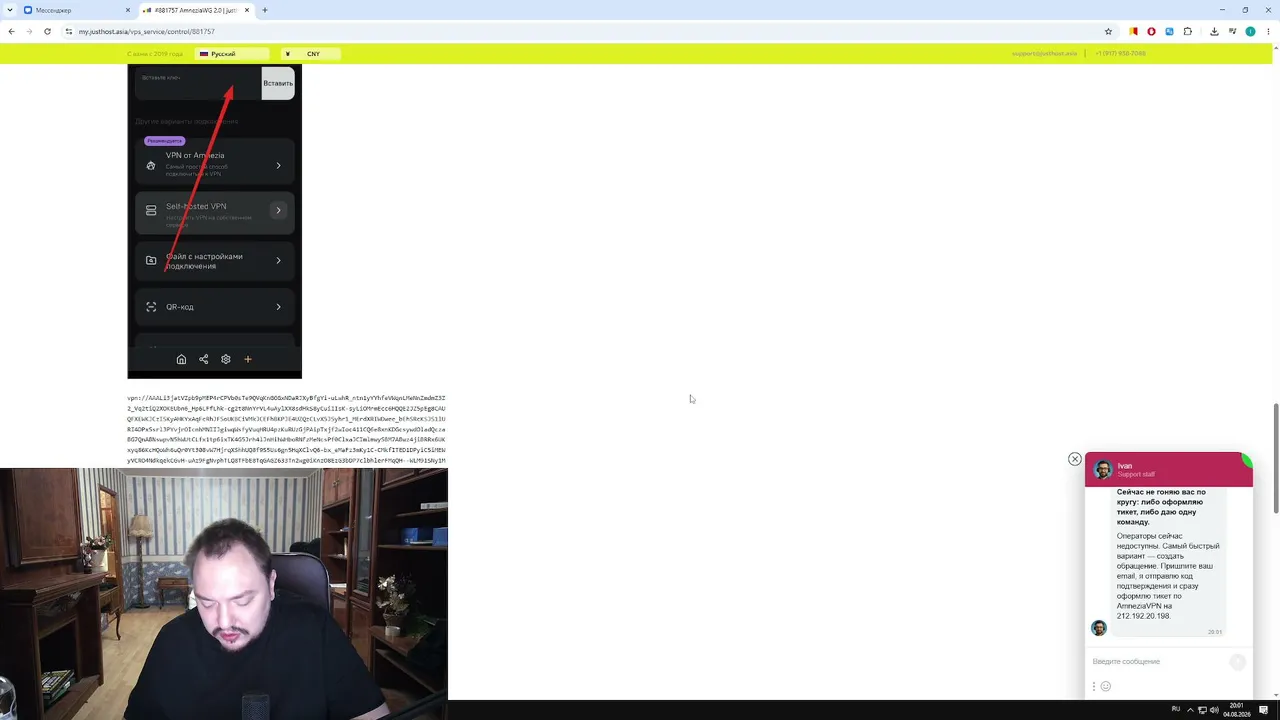Open the yellow browser extension icon

coord(1133,31)
